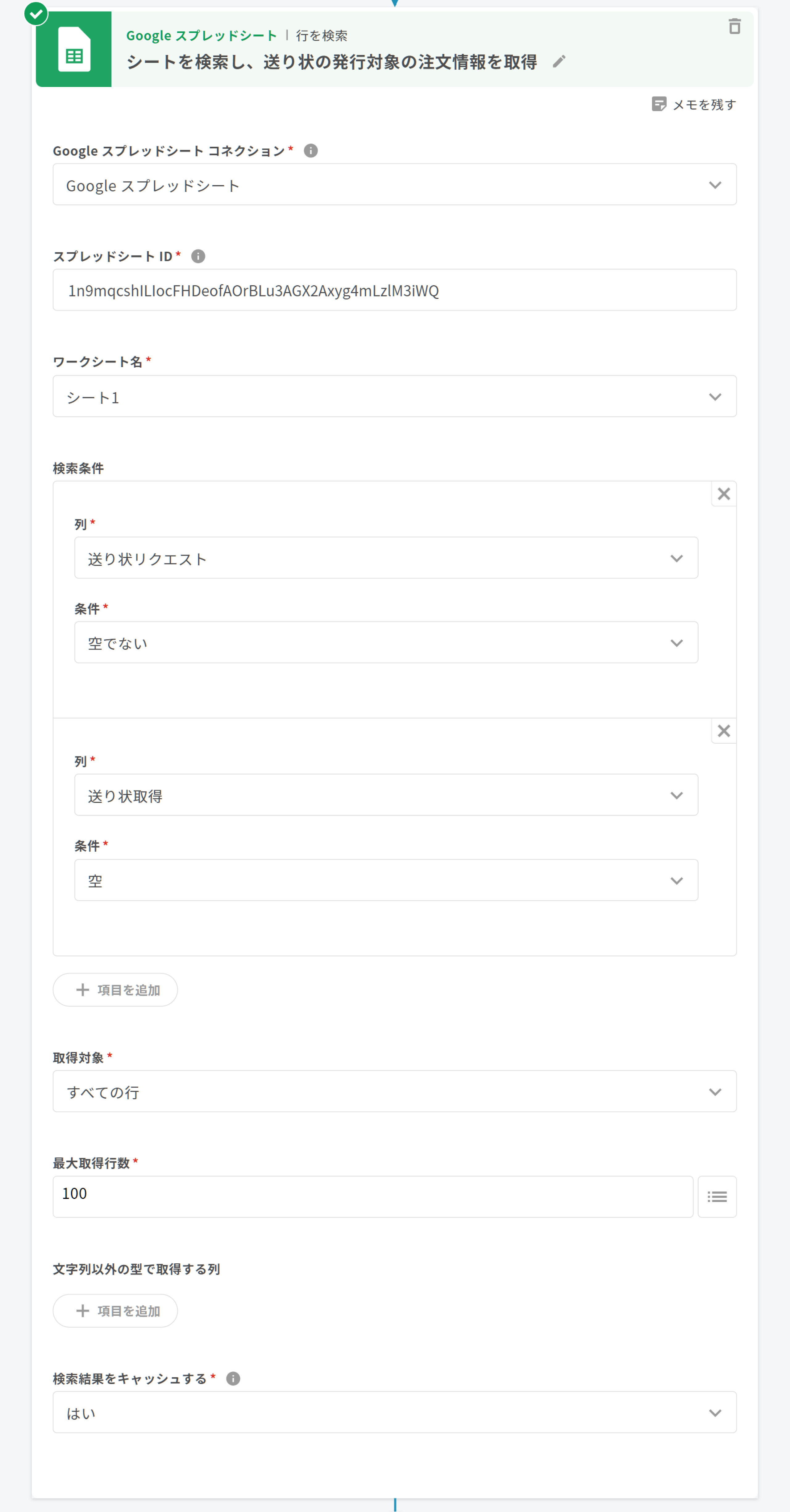The width and height of the screenshot is (790, 1512).
Task: Click info icon next to スプレッドシート ID
Action: click(x=198, y=257)
